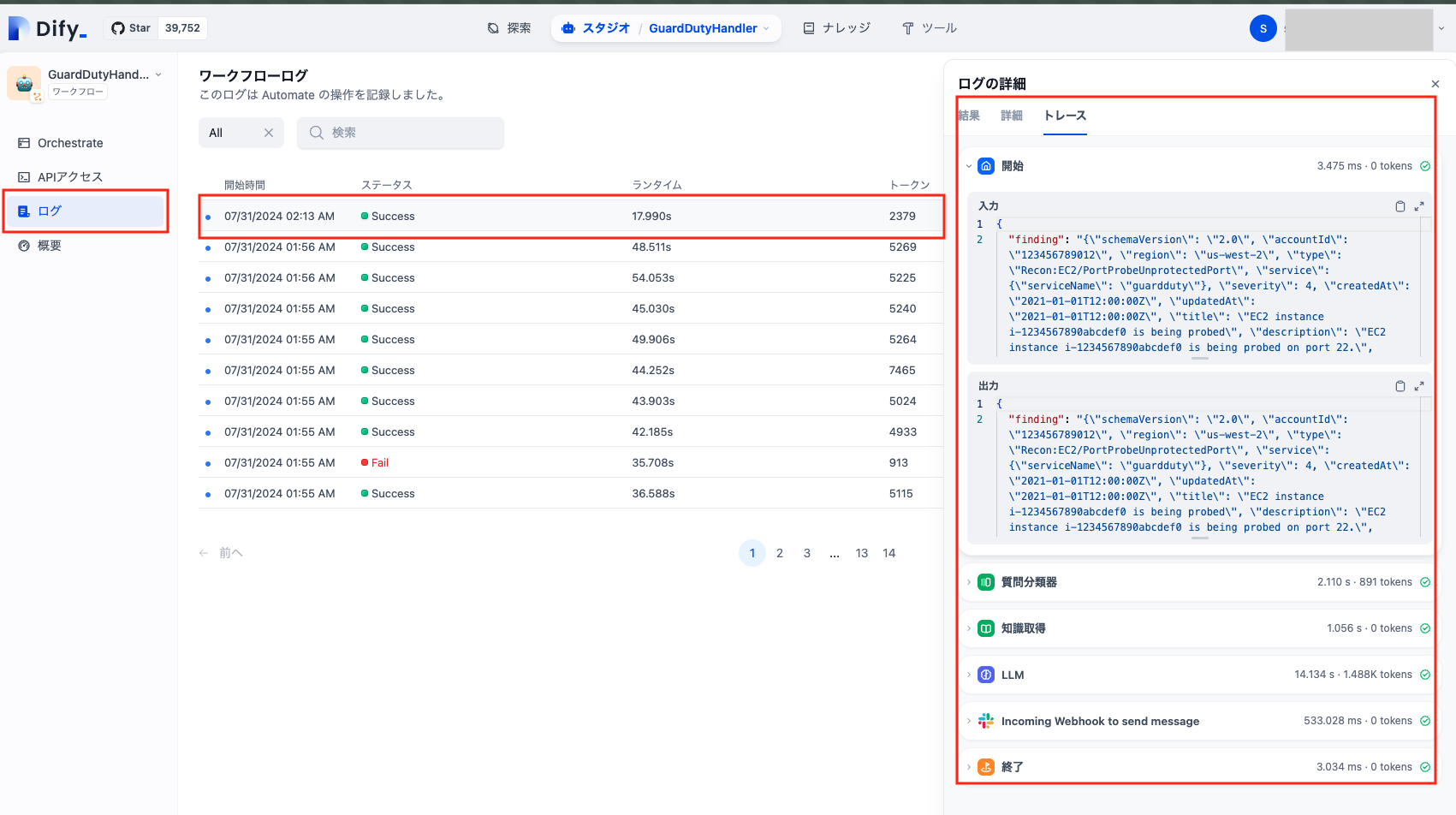Open the ツール (Tools) tab

click(930, 28)
